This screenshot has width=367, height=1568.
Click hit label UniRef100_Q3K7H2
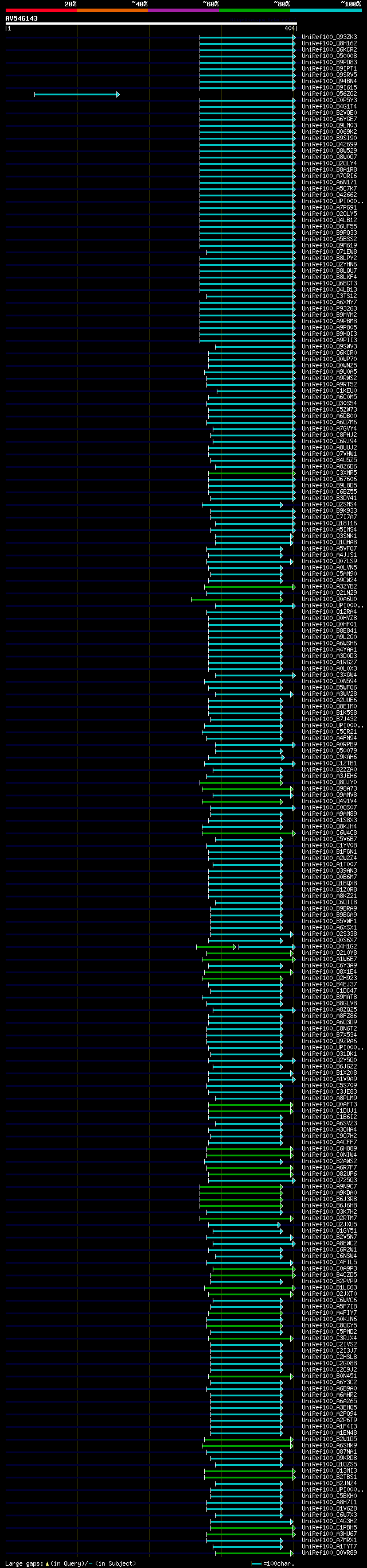tap(329, 1212)
